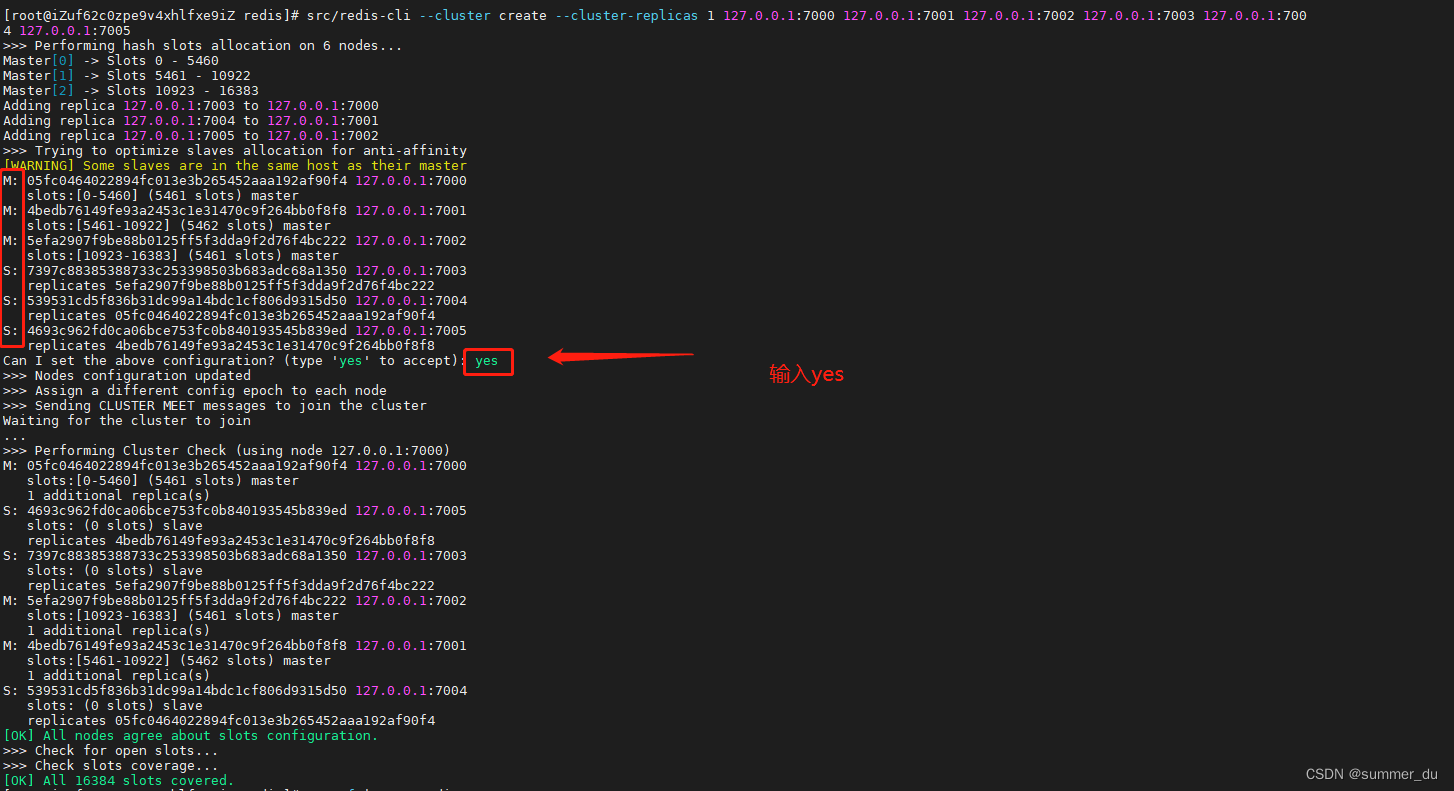This screenshot has height=791, width=1454.
Task: Click the wrapped line '4 127.0.0.1:7005'
Action: pos(67,31)
